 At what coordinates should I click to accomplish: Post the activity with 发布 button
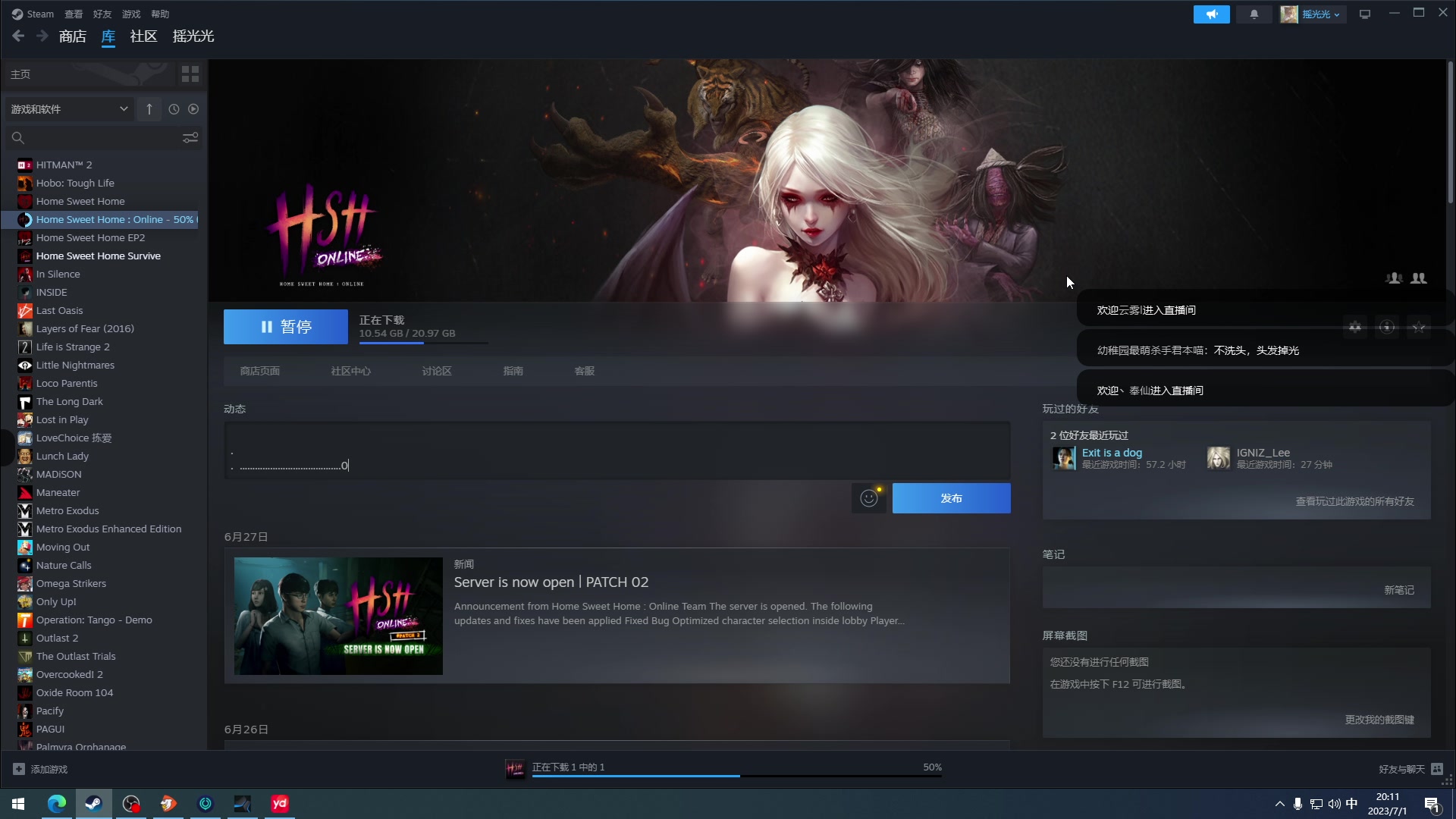[952, 498]
